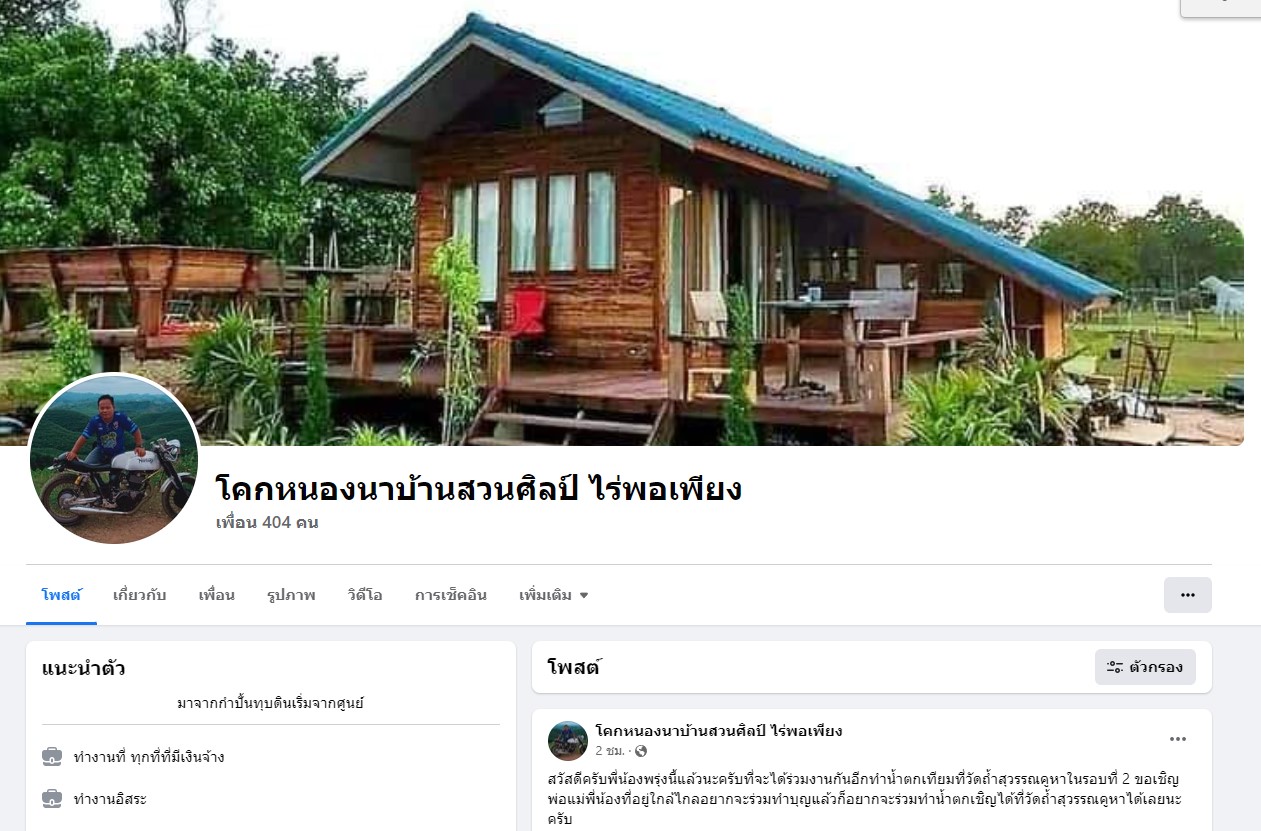Screen dimensions: 1261x831
Task: Open the เพื่อน tab
Action: 216,595
